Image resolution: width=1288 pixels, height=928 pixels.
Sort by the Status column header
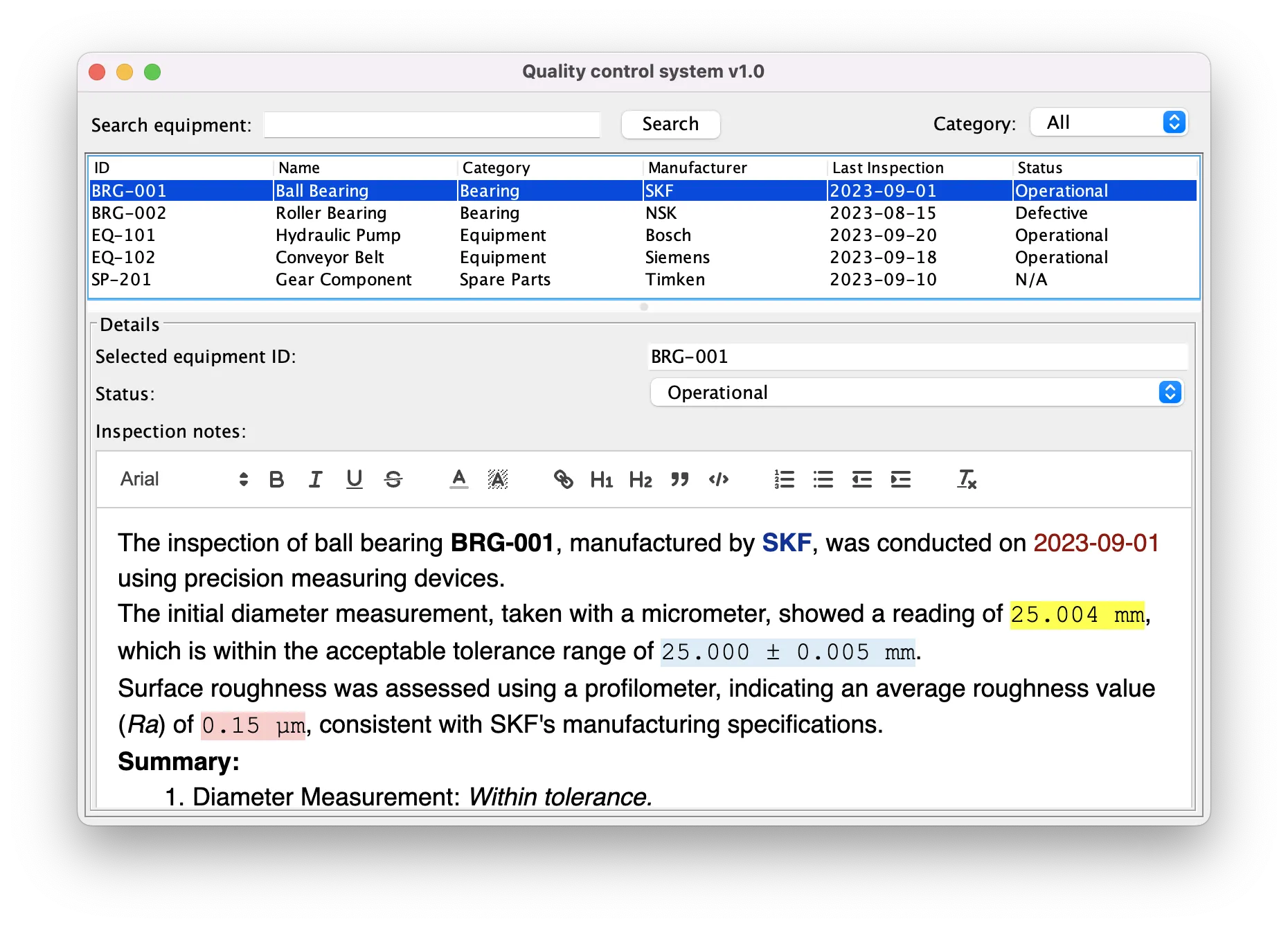(1105, 168)
